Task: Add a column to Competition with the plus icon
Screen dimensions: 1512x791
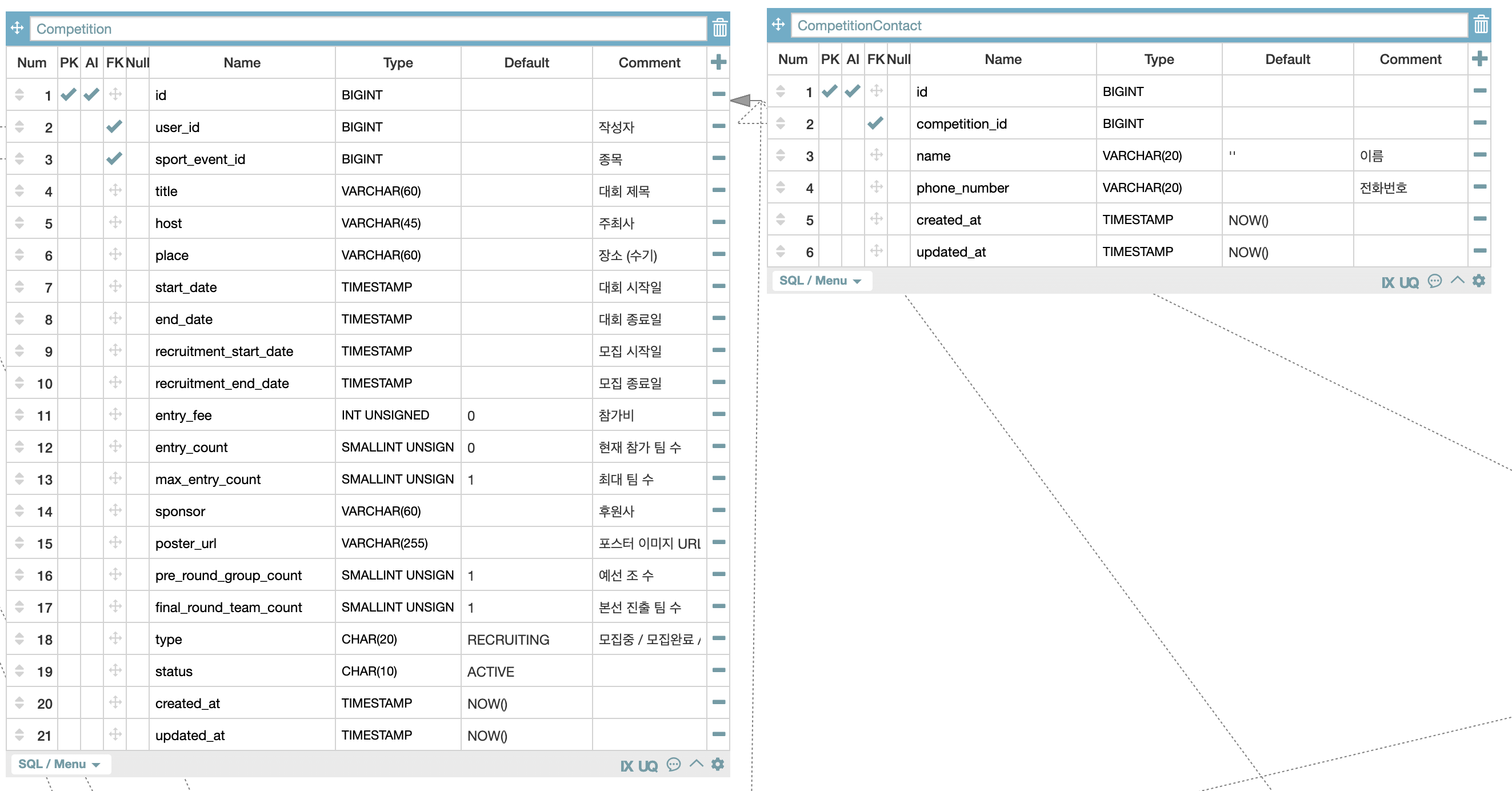Action: [x=718, y=62]
